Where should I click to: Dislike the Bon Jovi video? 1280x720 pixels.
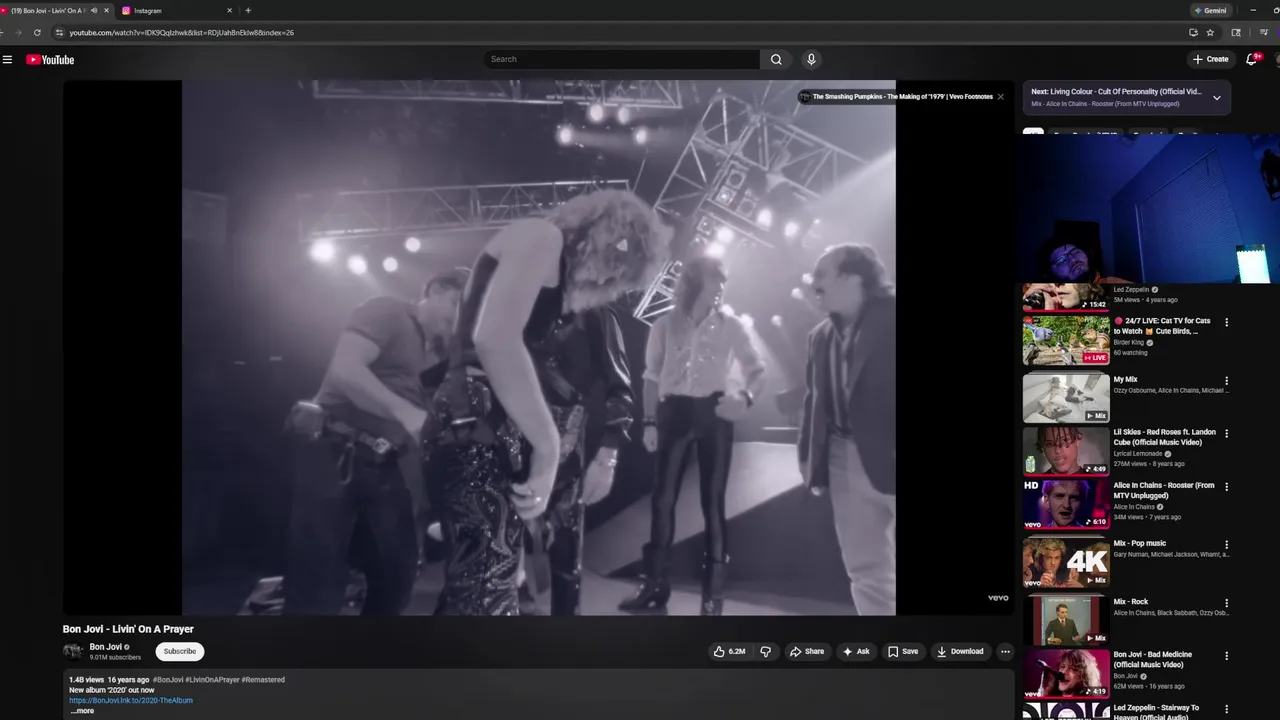(x=766, y=651)
